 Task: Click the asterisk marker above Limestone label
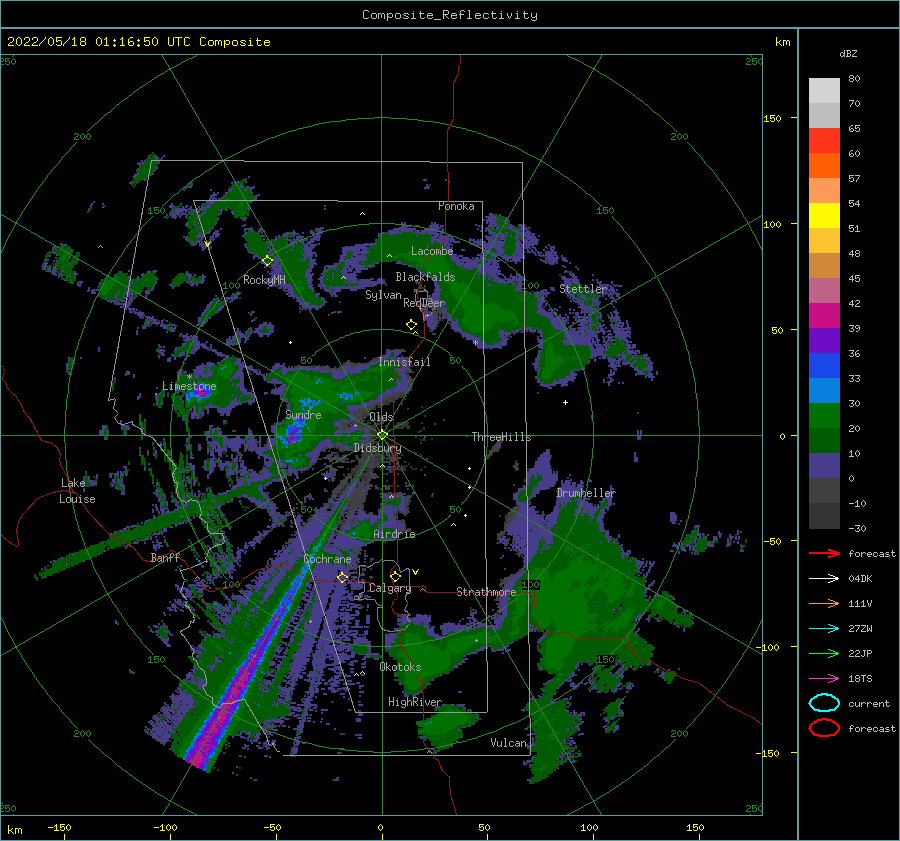tap(189, 377)
